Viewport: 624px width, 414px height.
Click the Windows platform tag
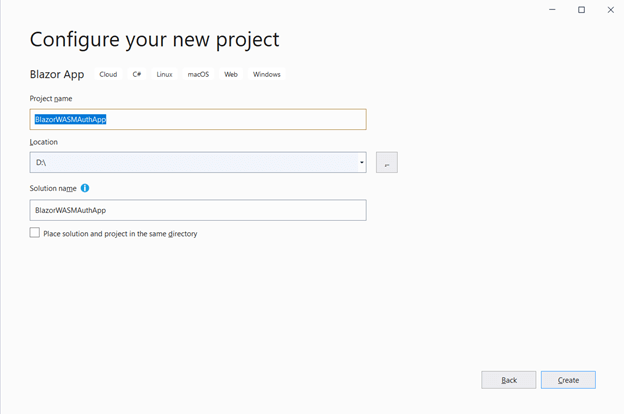point(267,74)
